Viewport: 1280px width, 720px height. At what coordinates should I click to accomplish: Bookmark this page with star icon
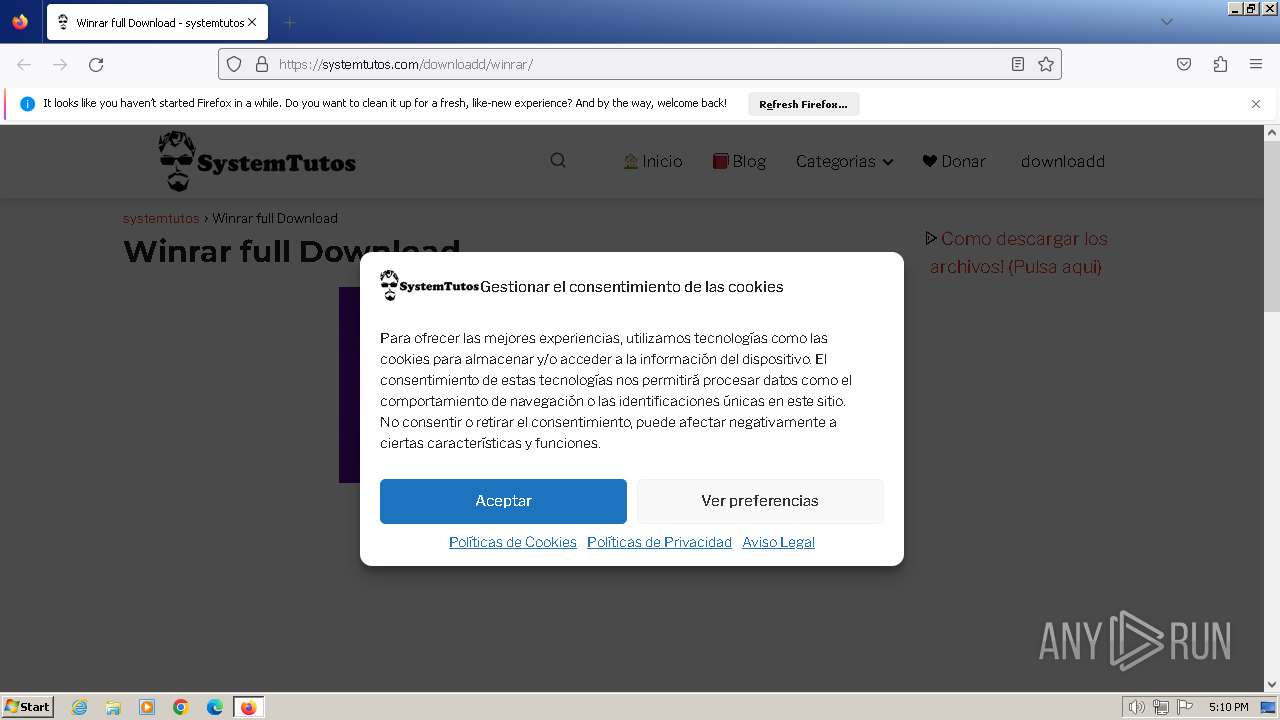[1046, 64]
